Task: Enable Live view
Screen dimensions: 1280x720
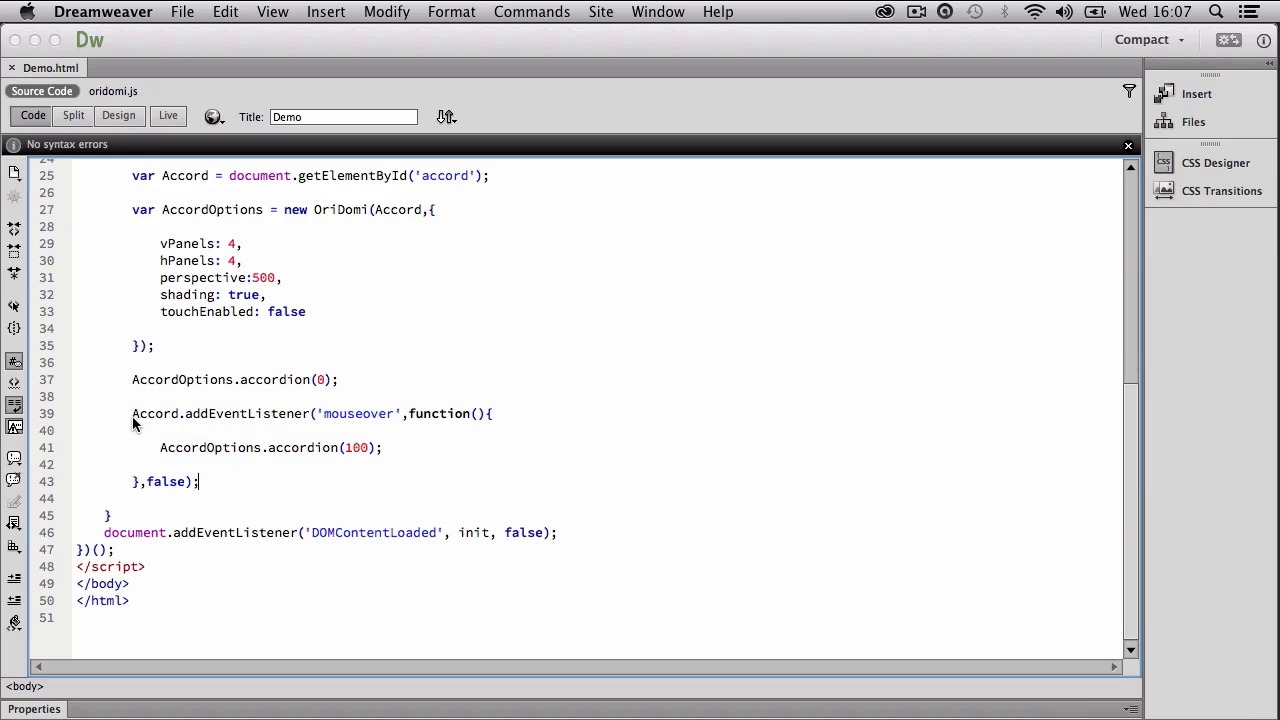Action: click(168, 116)
